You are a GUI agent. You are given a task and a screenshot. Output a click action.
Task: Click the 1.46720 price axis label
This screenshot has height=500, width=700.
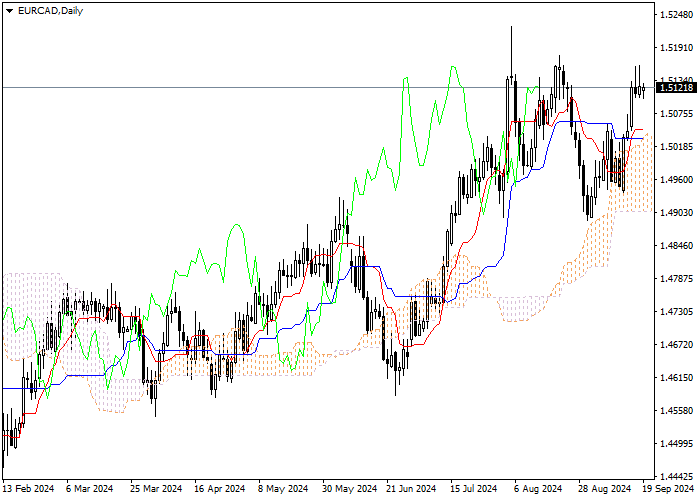click(x=676, y=345)
